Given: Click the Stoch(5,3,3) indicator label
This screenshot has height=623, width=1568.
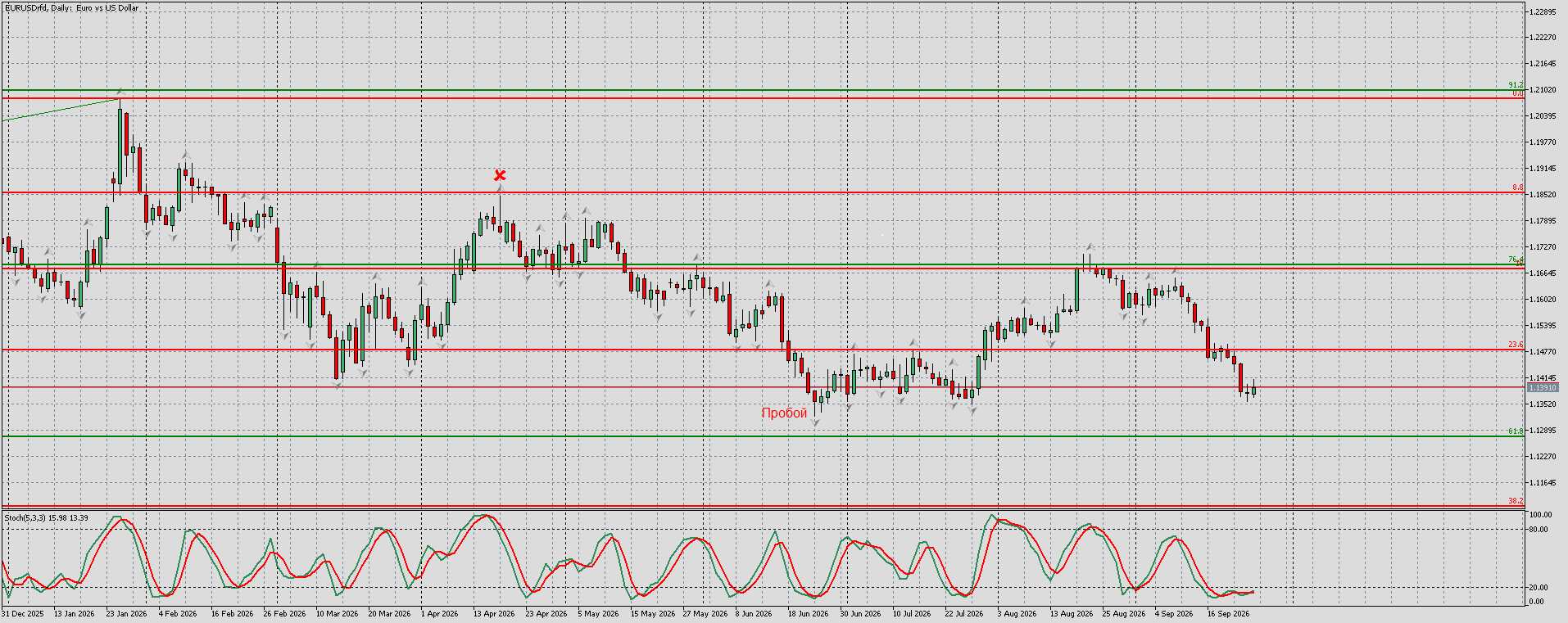Looking at the screenshot, I should [46, 517].
